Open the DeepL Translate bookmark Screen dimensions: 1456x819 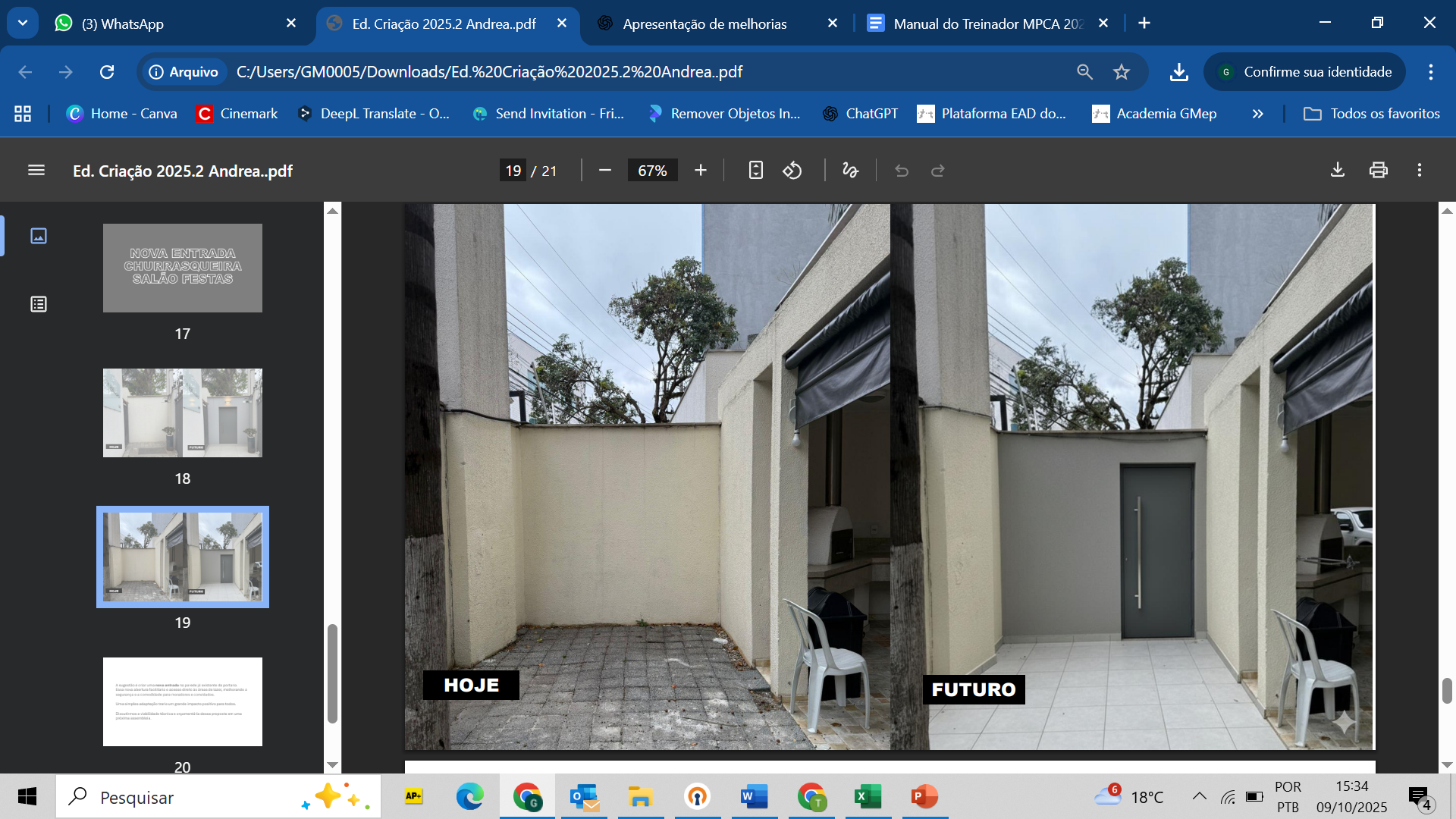[374, 114]
